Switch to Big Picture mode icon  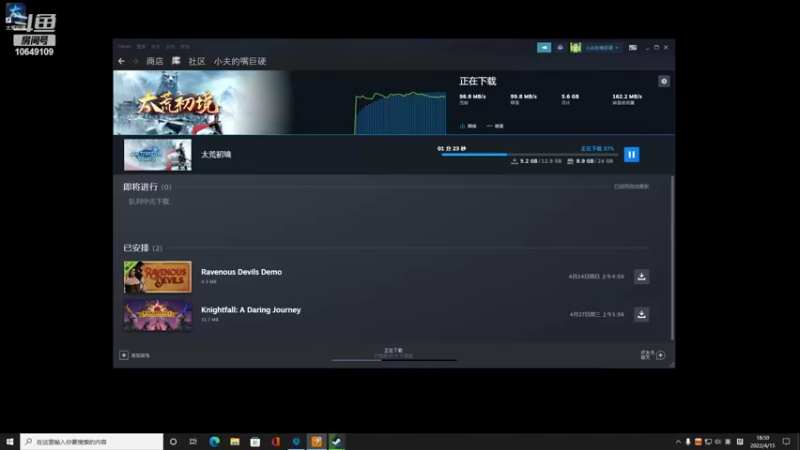click(633, 47)
